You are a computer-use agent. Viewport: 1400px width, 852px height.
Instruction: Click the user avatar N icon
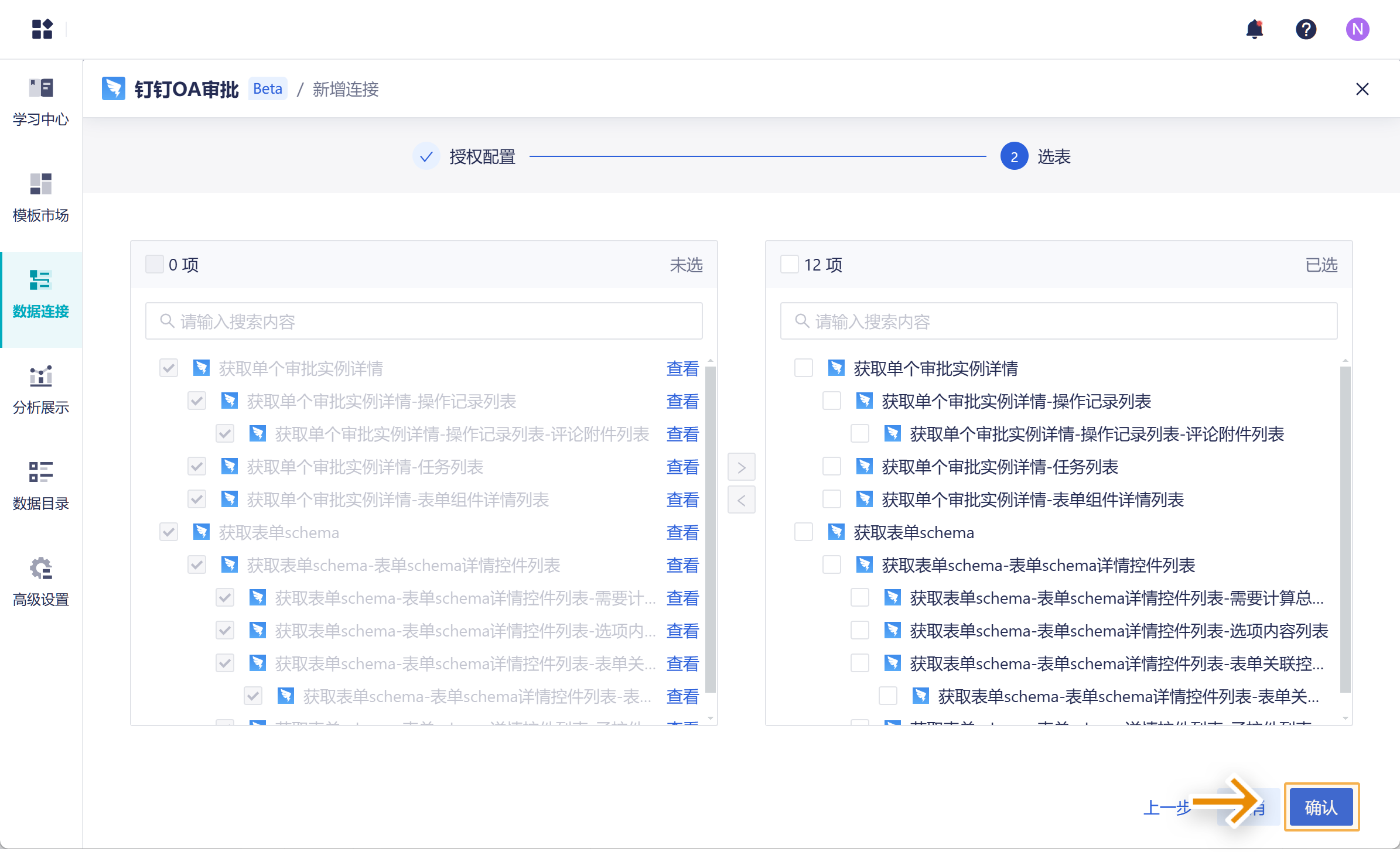(x=1357, y=29)
